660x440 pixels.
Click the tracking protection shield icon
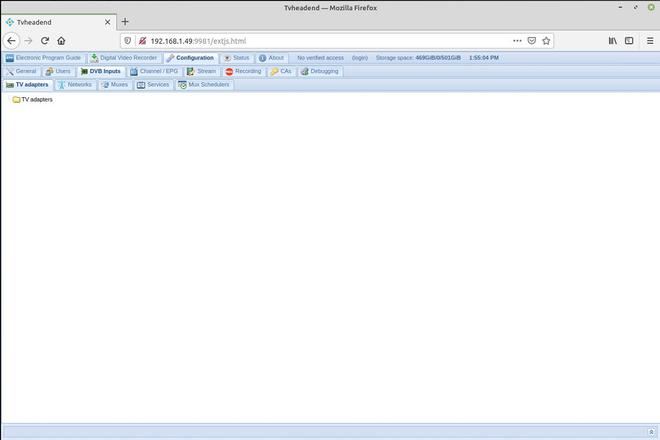[128, 41]
